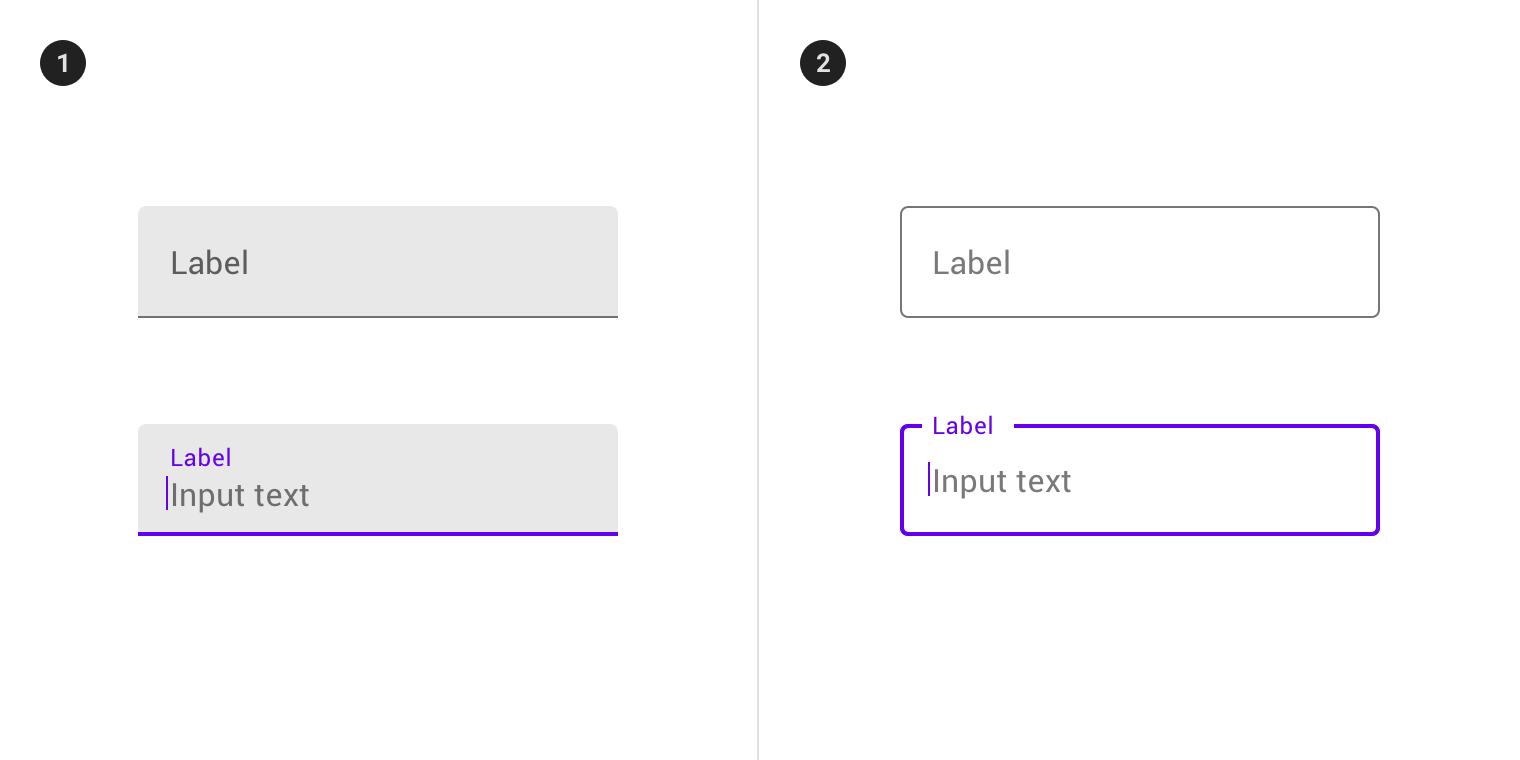
Task: Click the focused filled field containing Input text
Action: point(377,480)
